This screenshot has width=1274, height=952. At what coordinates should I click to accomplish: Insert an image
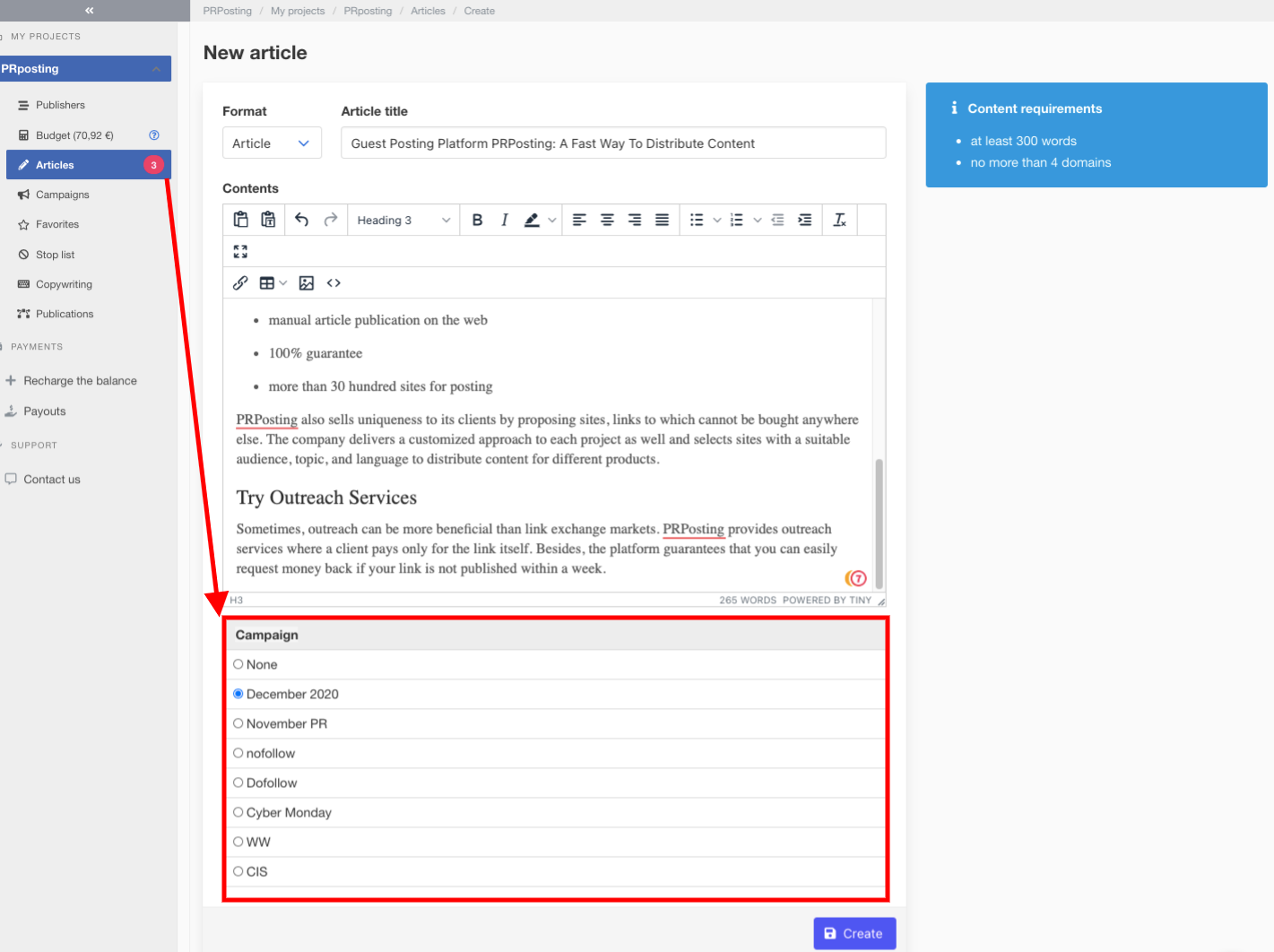(x=307, y=283)
